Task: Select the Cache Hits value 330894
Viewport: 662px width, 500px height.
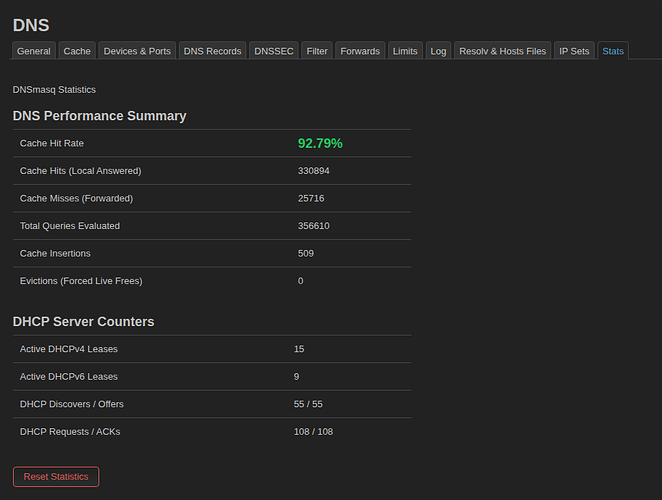Action: pos(314,171)
